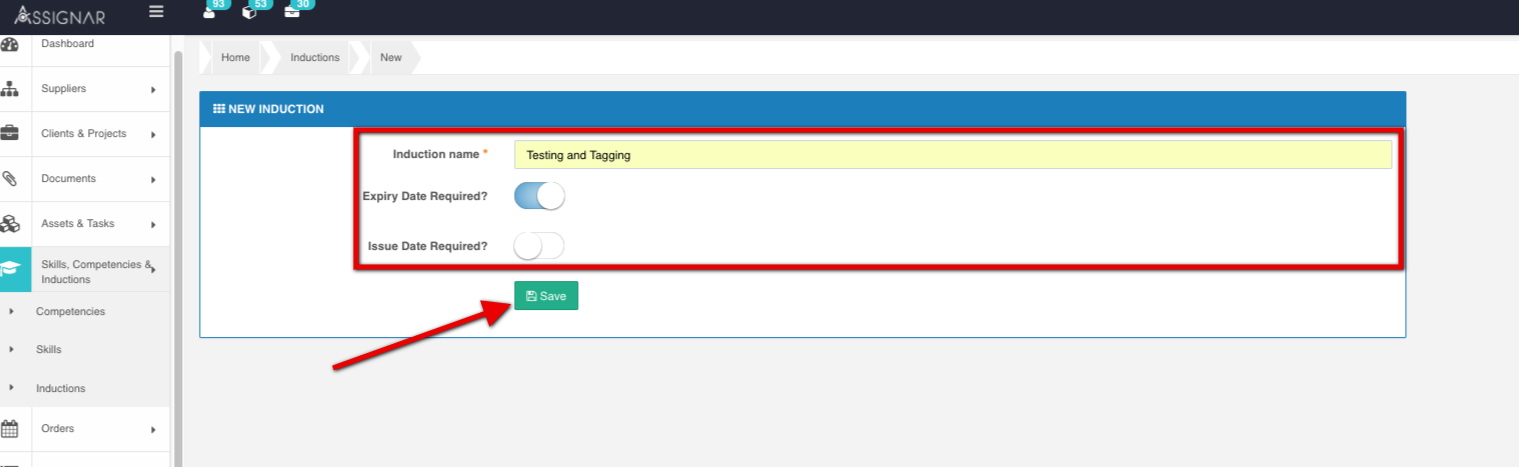This screenshot has height=467, width=1519.
Task: Click the NEW INDUCTION panel header
Action: 803,109
